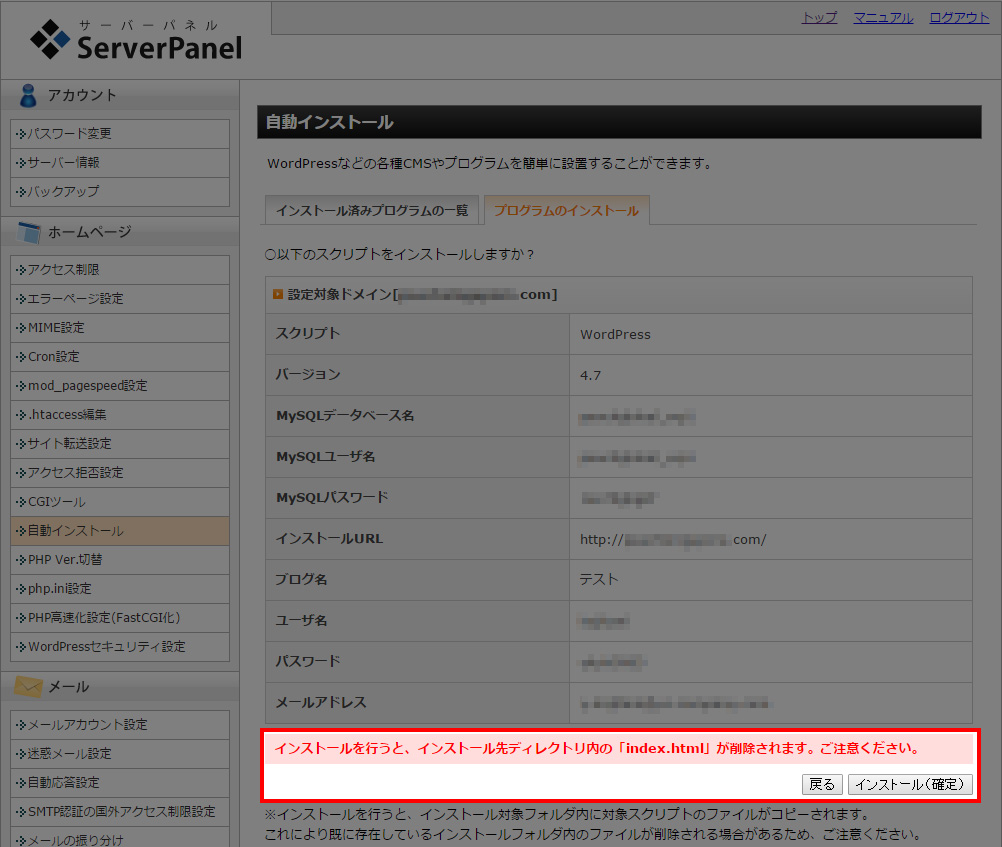Viewport: 1002px width, 847px height.
Task: Go to the トップ link
Action: [818, 17]
